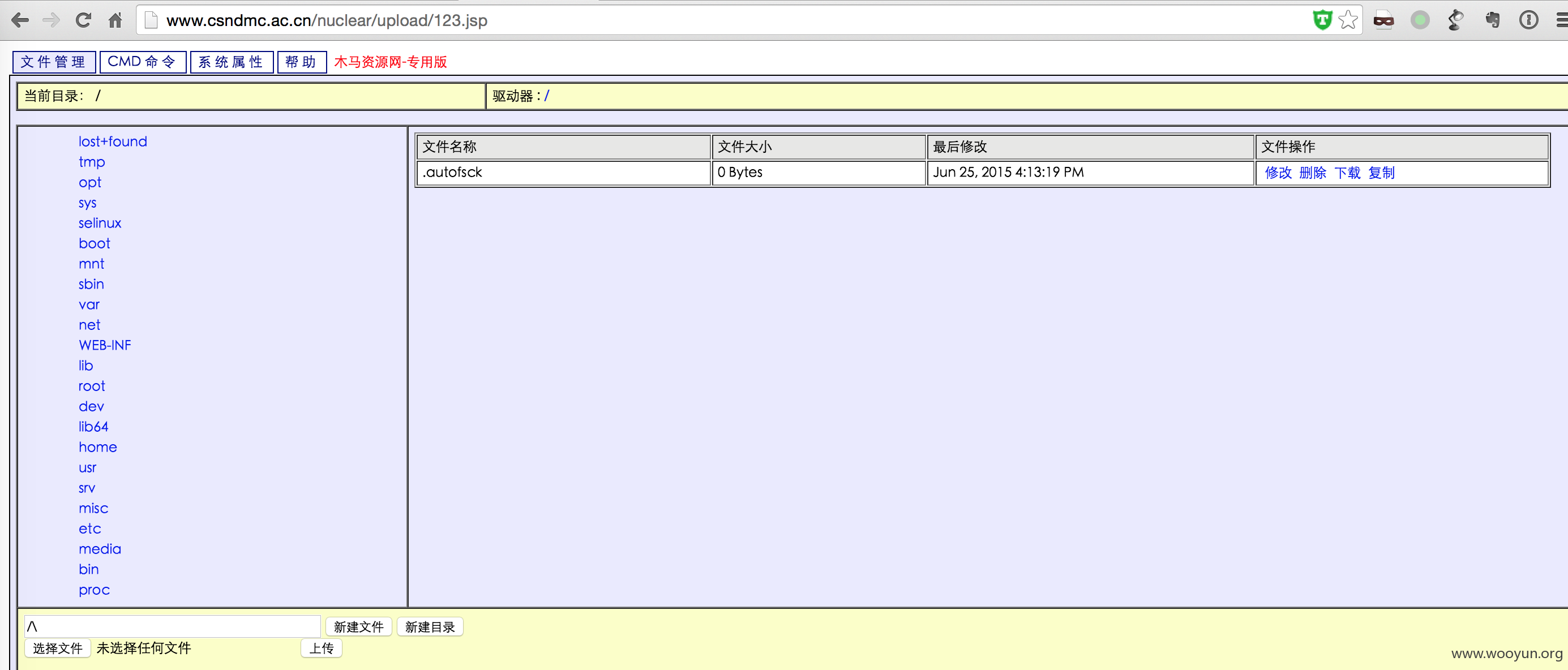Open the var directory
Image resolution: width=1568 pixels, height=670 pixels.
click(x=89, y=305)
